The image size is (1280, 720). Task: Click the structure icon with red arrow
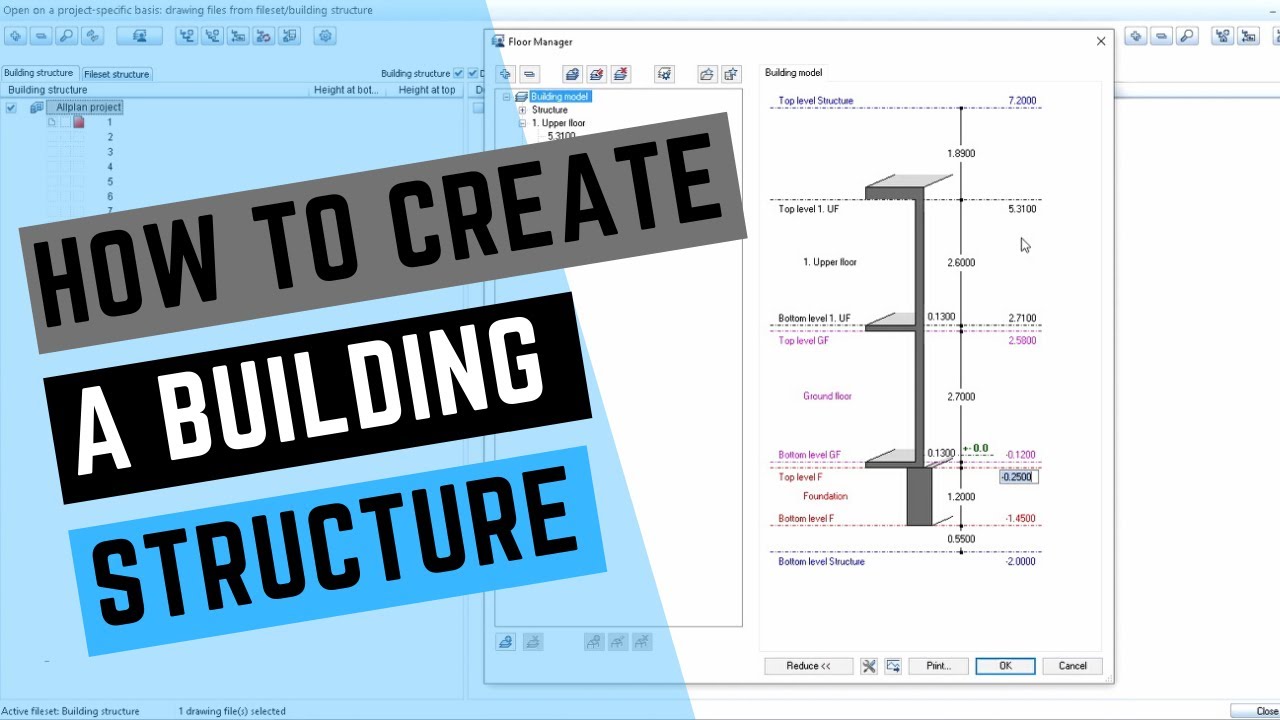(264, 36)
